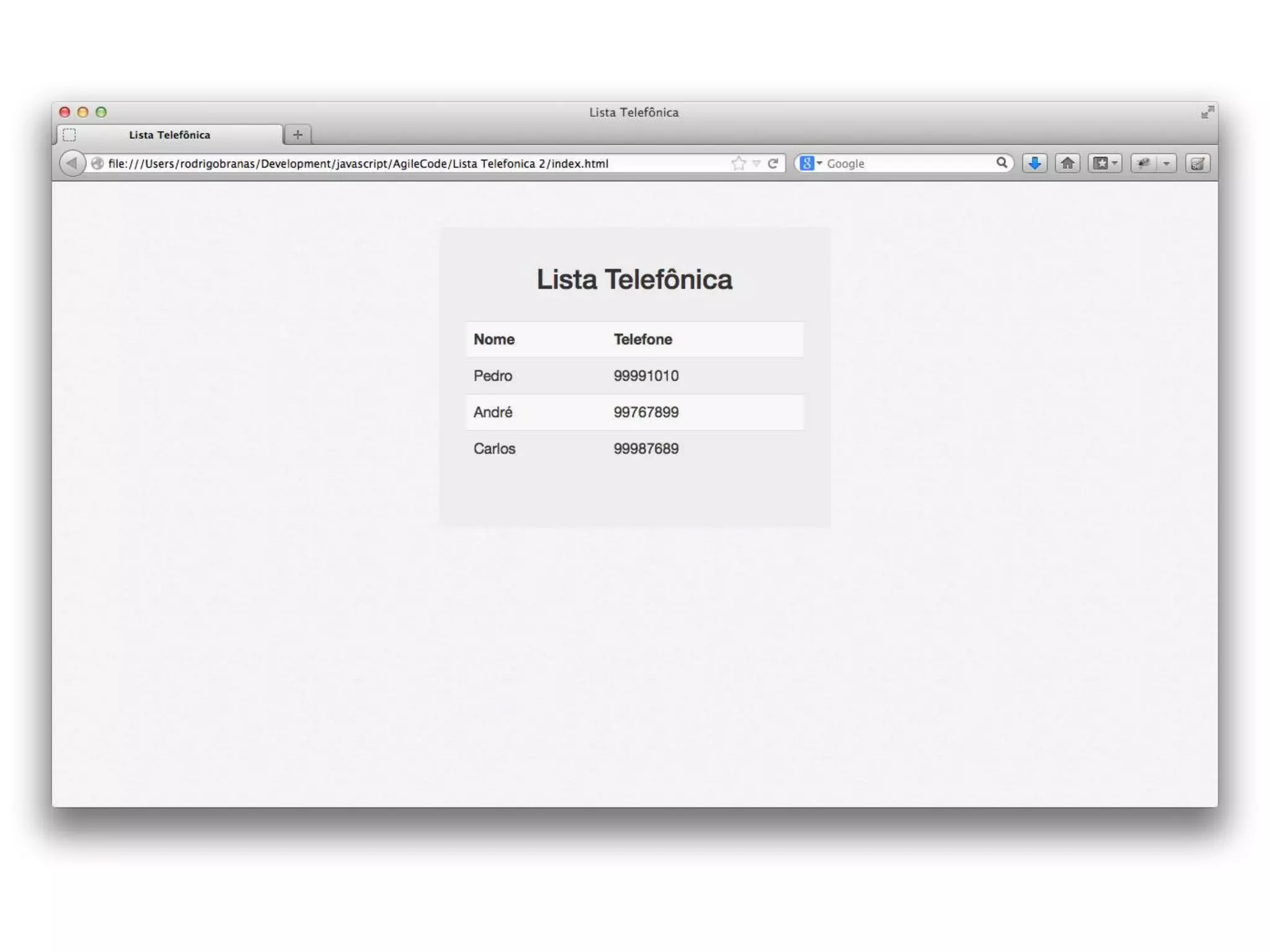Open the Google search engine dropdown
The height and width of the screenshot is (952, 1270).
click(x=810, y=163)
